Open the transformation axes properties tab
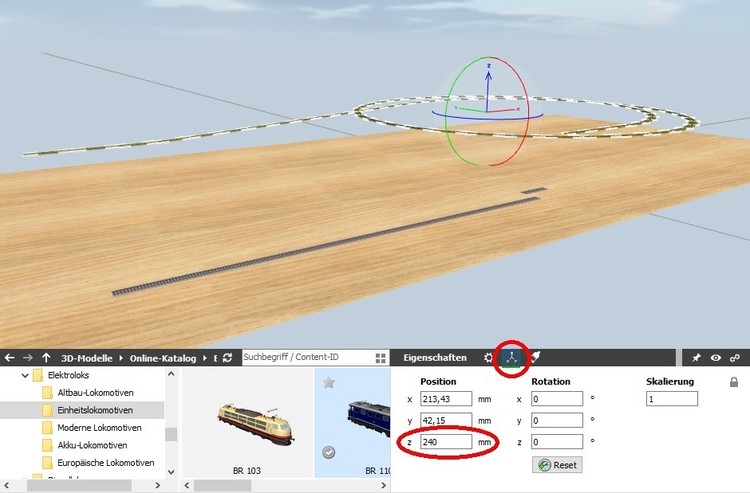Screen dimensions: 750x493 pyautogui.click(x=511, y=358)
